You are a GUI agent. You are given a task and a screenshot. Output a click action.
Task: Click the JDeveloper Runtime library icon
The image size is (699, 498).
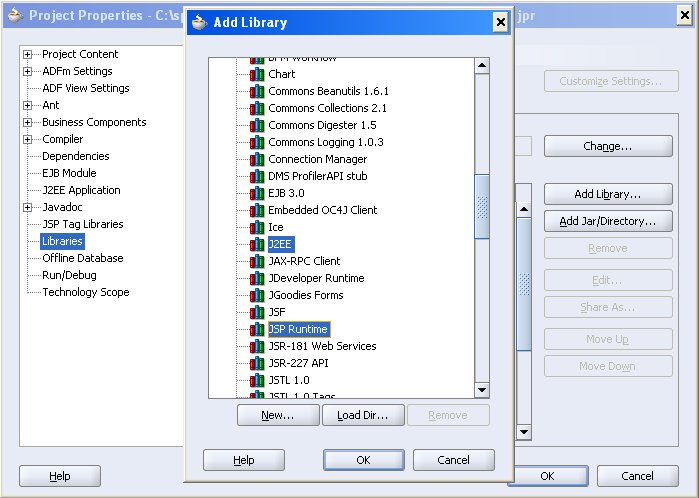(257, 278)
